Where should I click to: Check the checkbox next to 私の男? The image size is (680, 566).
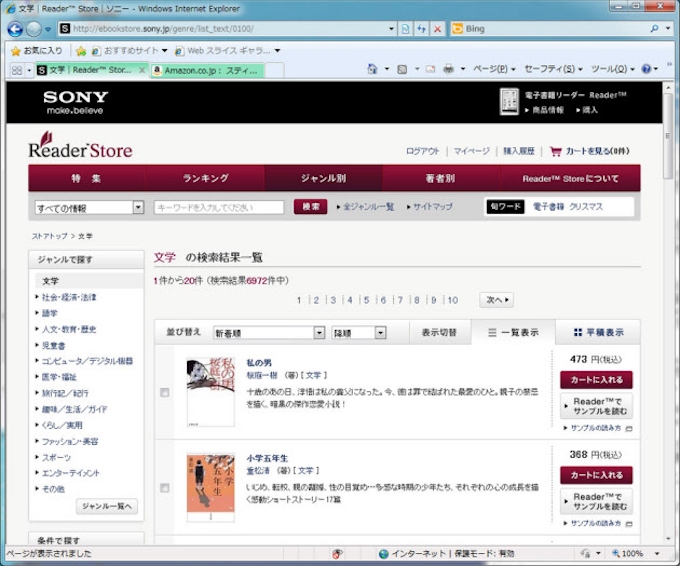[x=165, y=392]
